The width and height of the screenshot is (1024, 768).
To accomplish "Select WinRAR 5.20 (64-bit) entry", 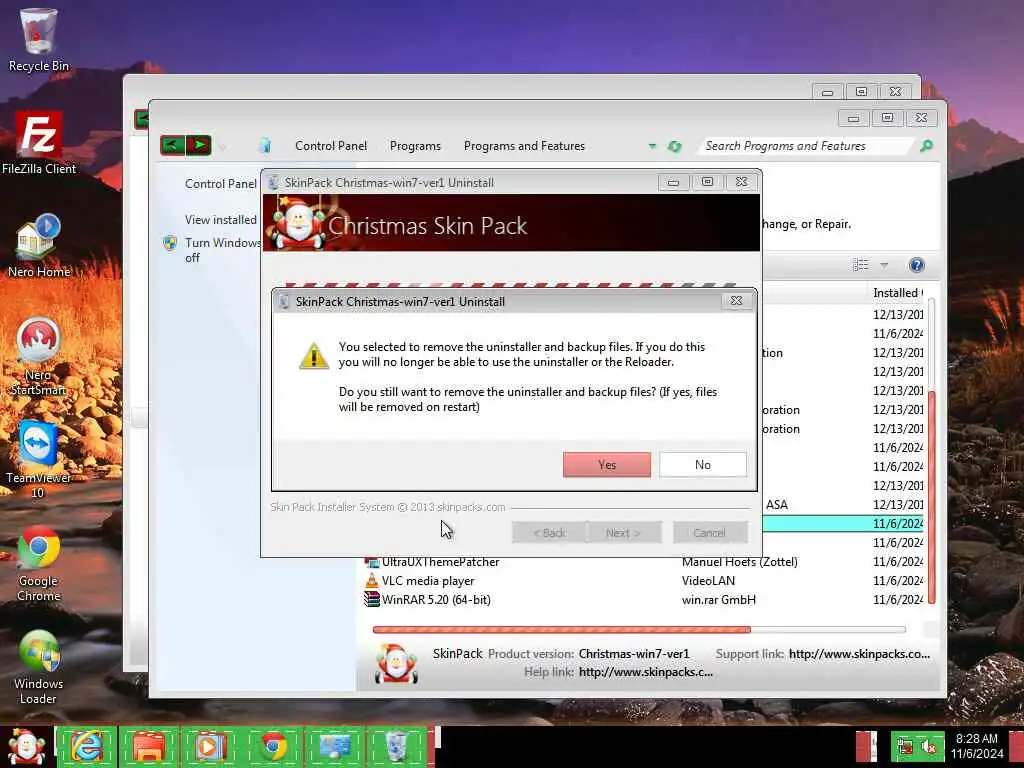I will coord(436,600).
